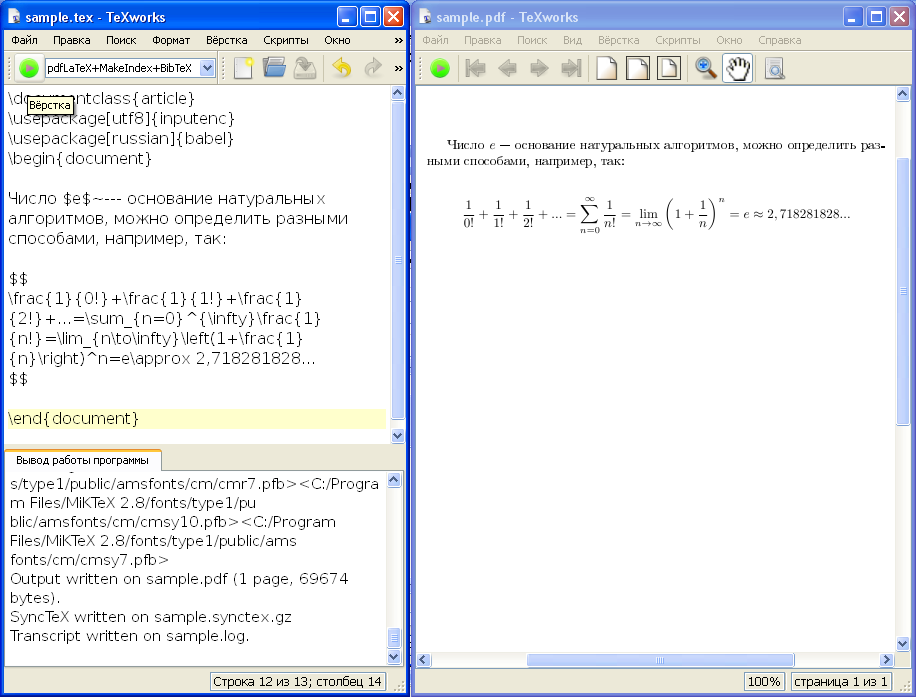Click the green typeset button in the PDF window
The image size is (916, 697).
click(441, 68)
